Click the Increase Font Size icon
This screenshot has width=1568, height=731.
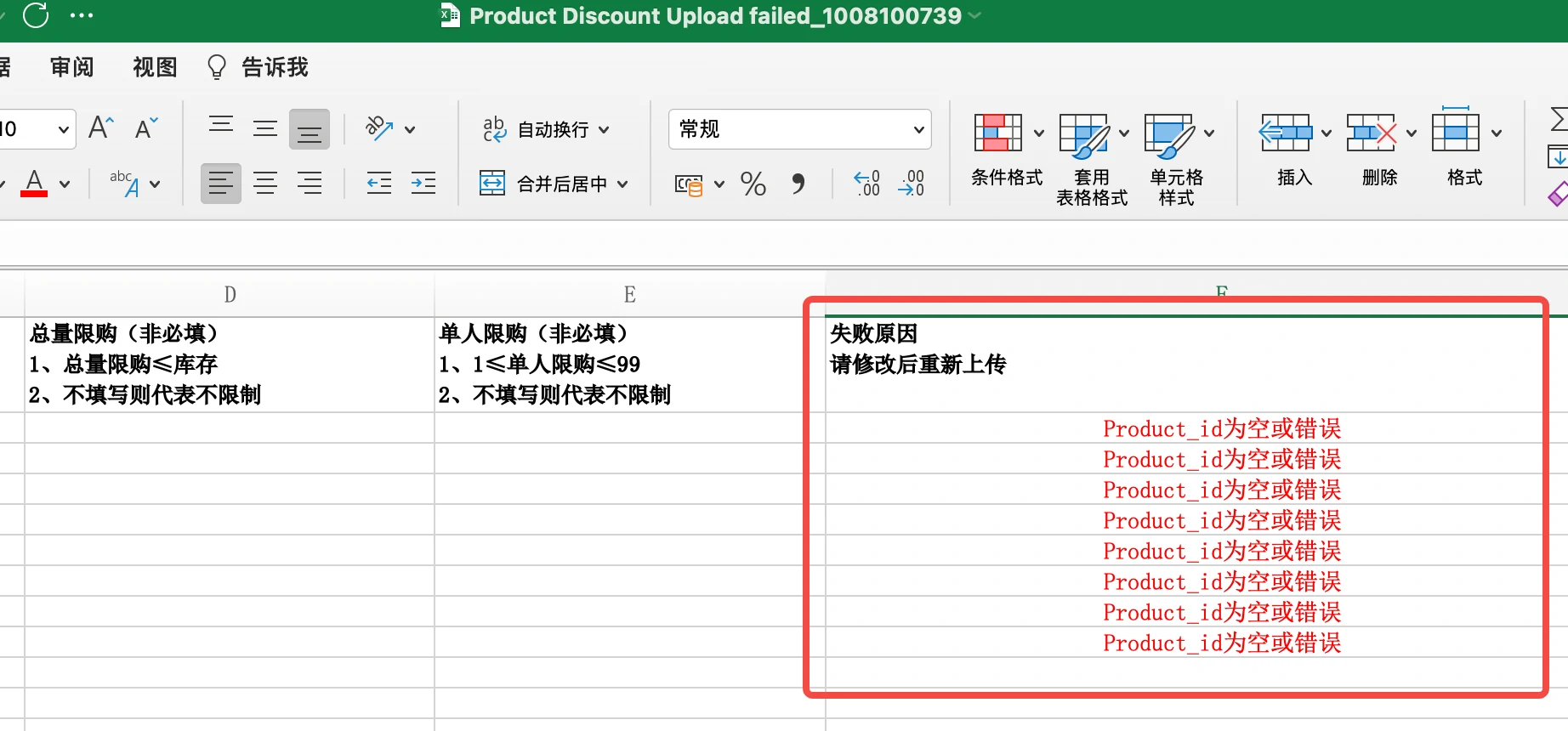pos(101,128)
